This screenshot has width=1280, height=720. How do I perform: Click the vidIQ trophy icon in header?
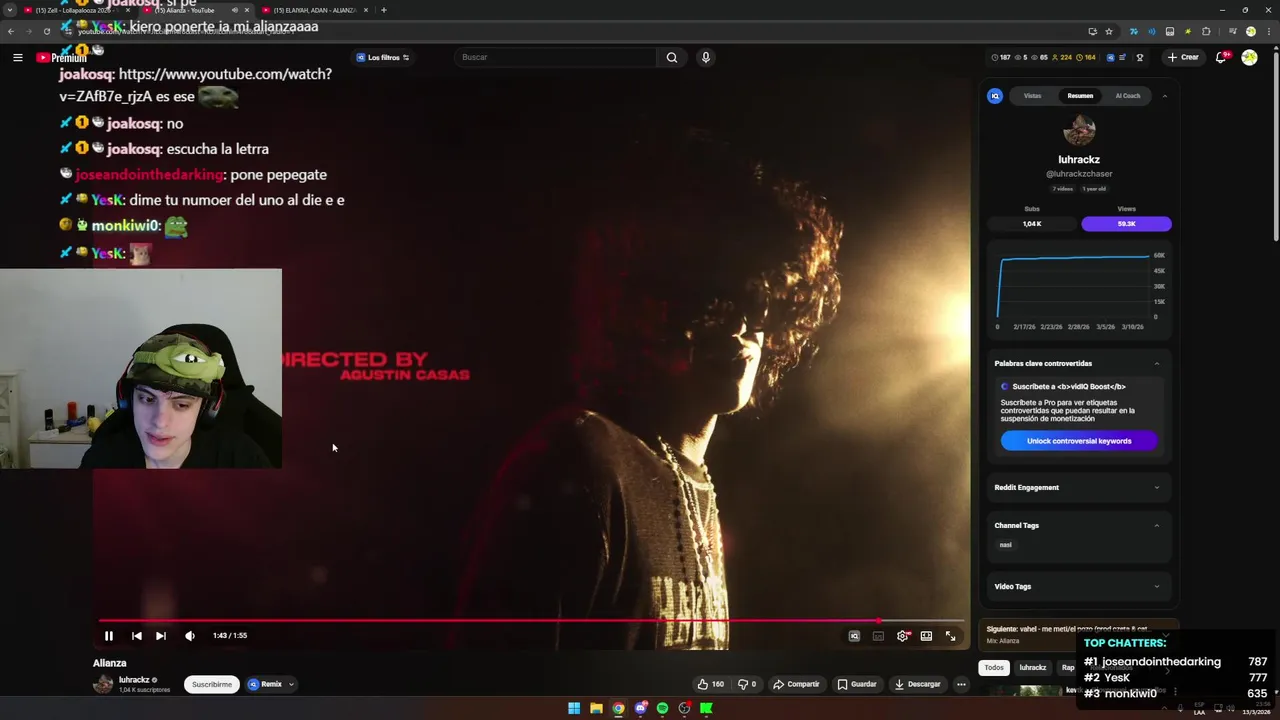pos(1140,57)
